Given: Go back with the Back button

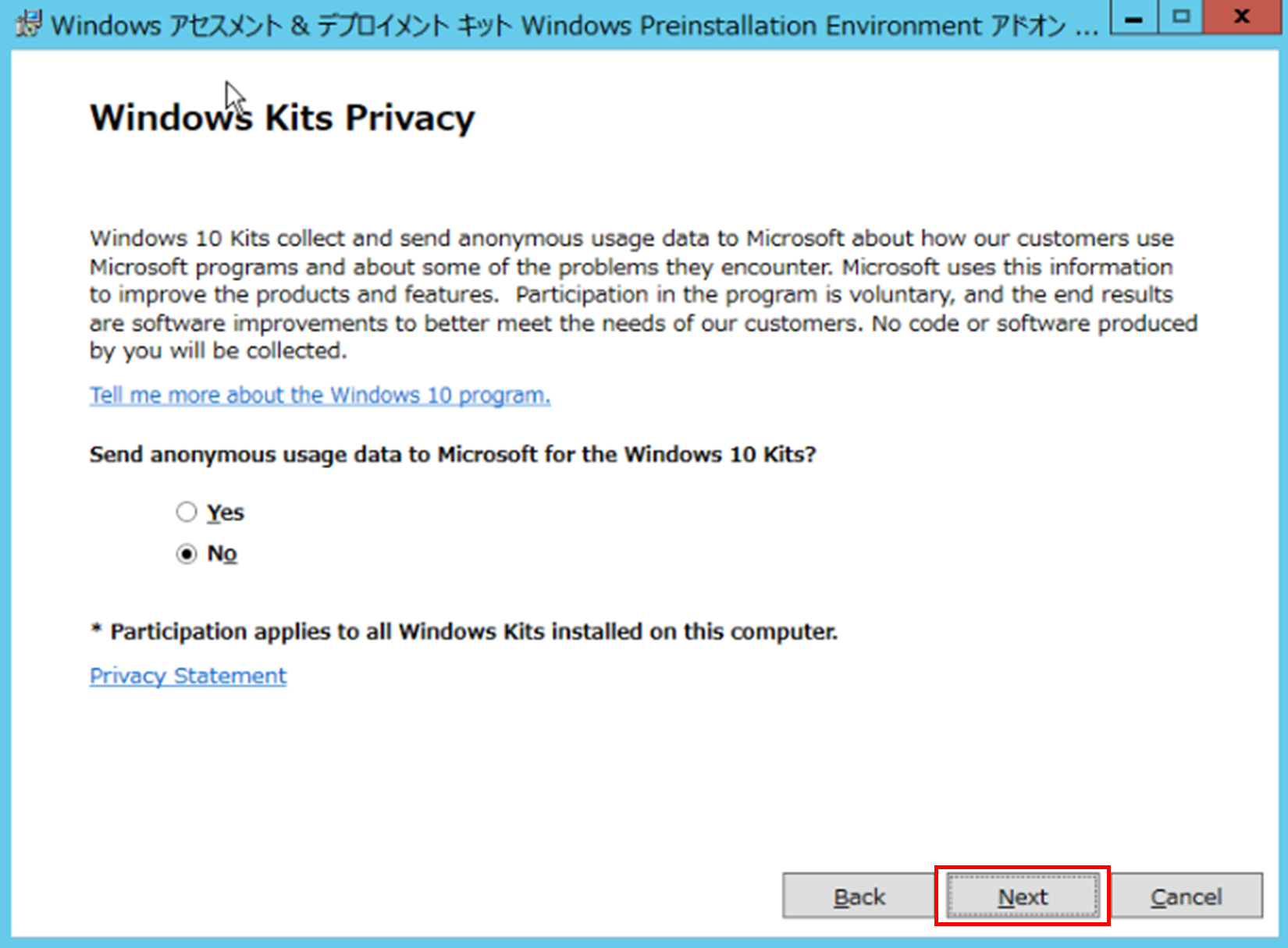Looking at the screenshot, I should [x=859, y=897].
